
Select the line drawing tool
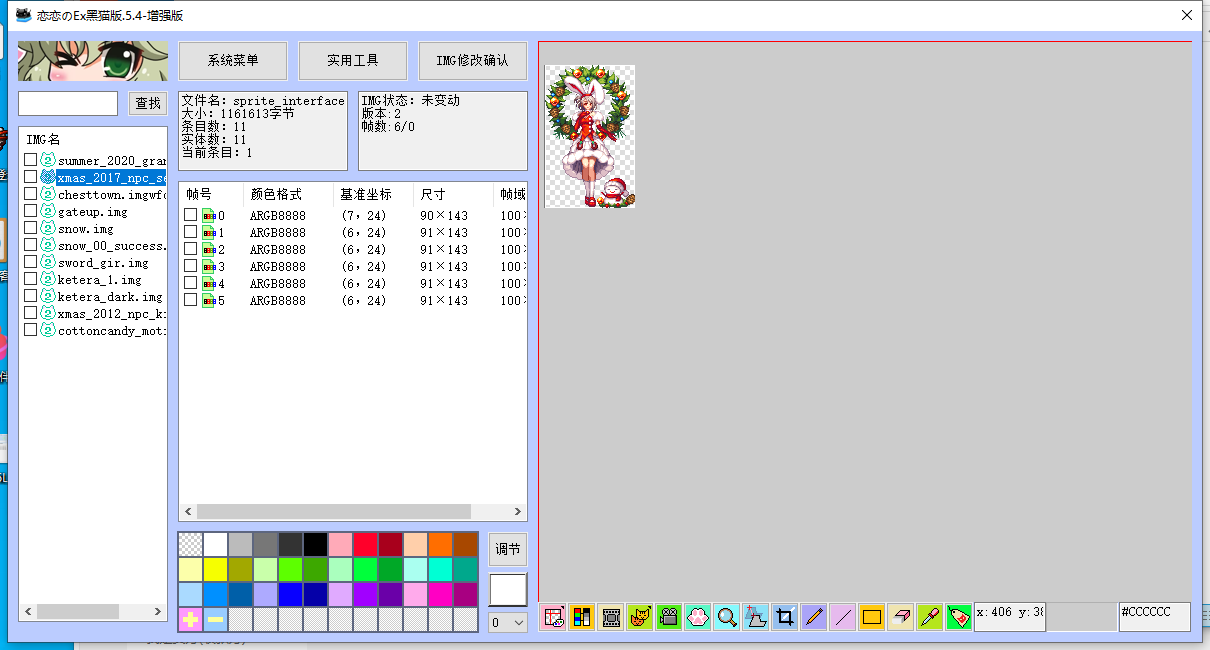coord(843,617)
